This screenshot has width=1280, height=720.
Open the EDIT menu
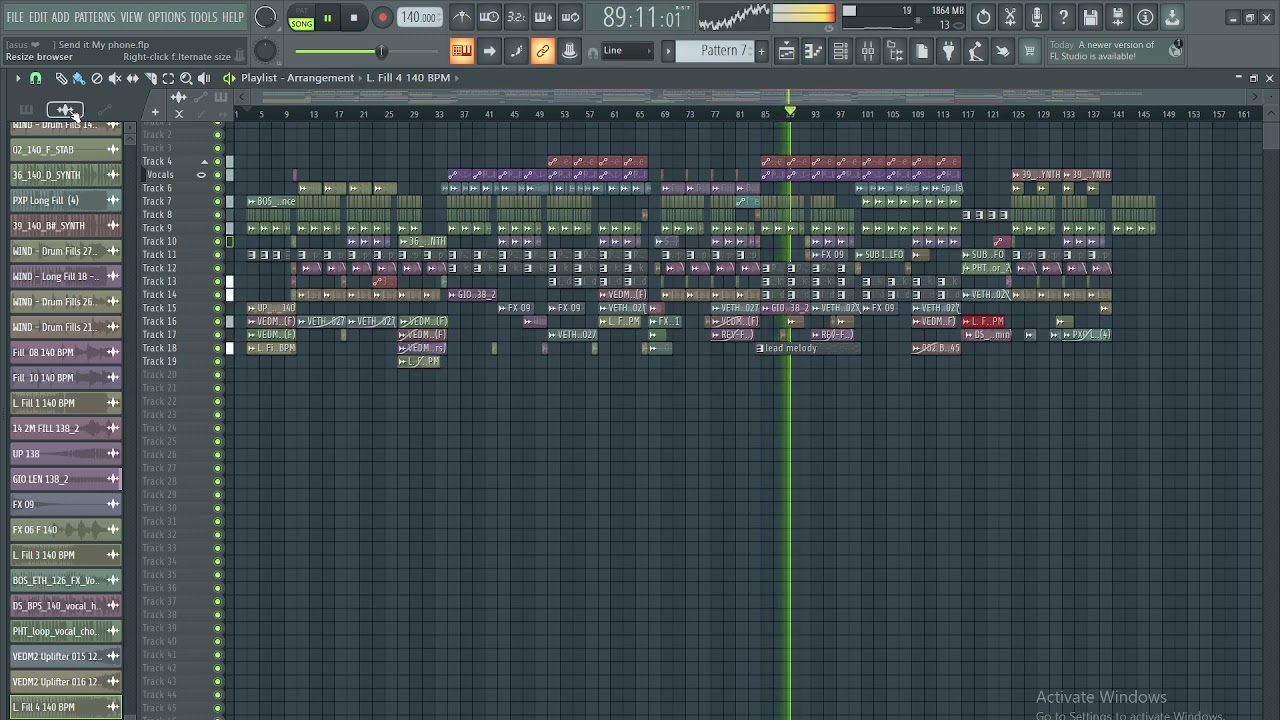(x=38, y=17)
